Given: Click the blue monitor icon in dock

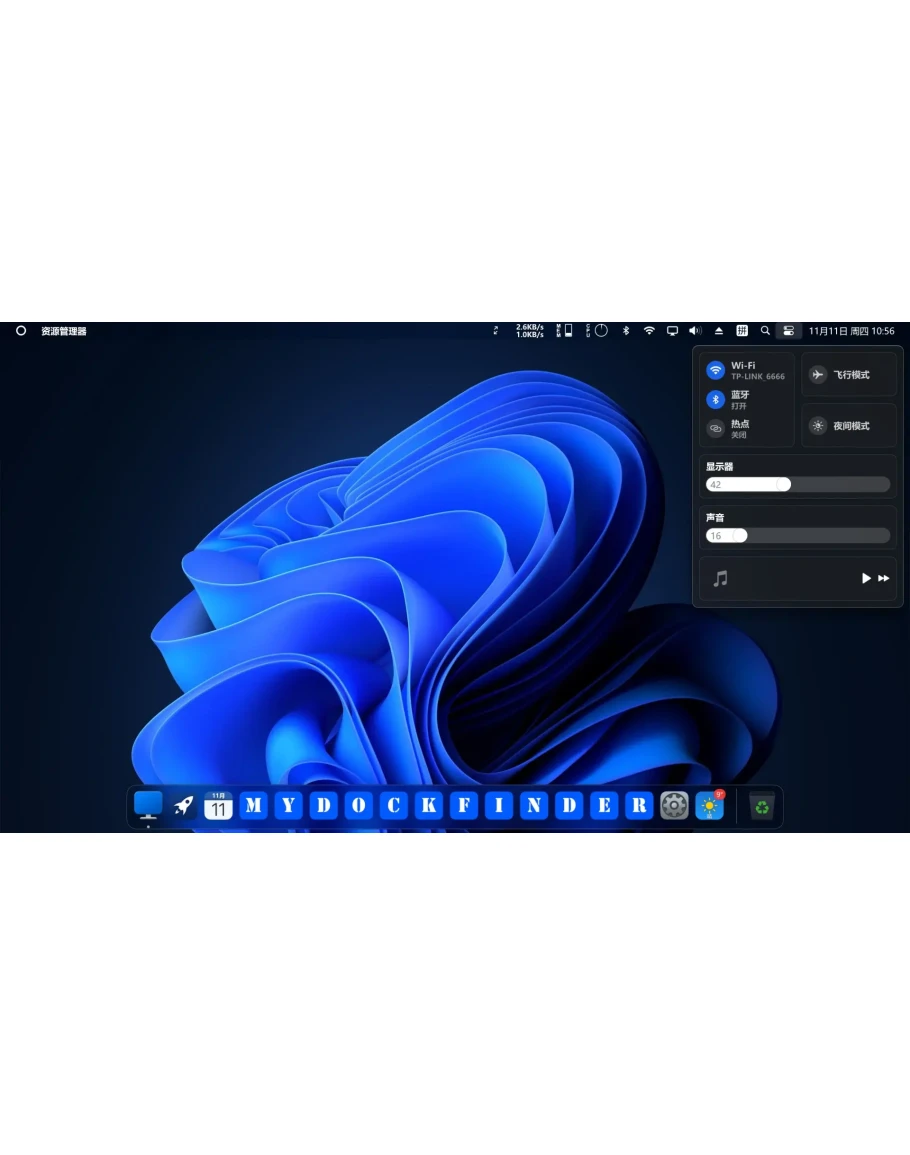Looking at the screenshot, I should (x=148, y=804).
